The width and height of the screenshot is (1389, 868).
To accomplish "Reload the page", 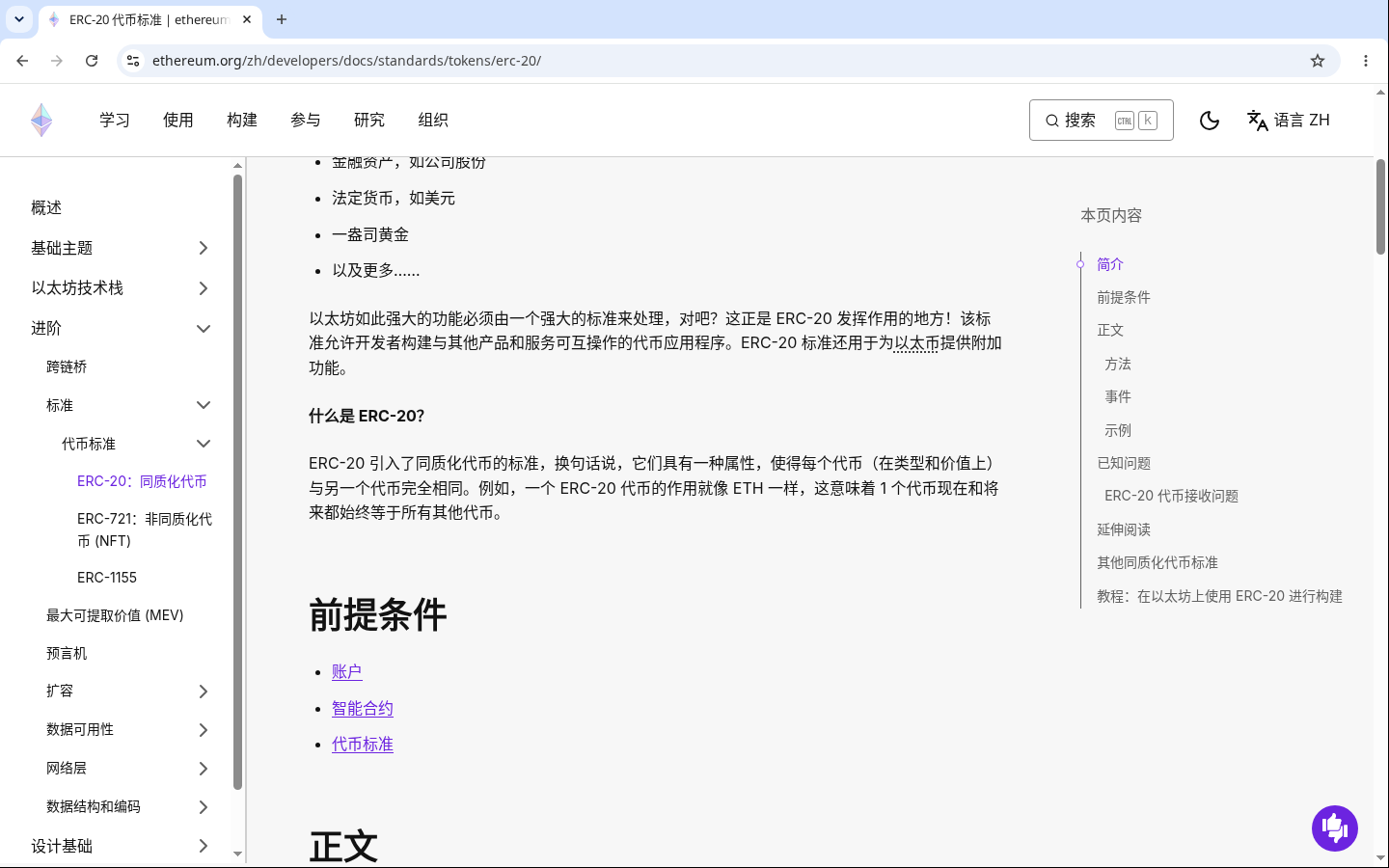I will click(92, 61).
